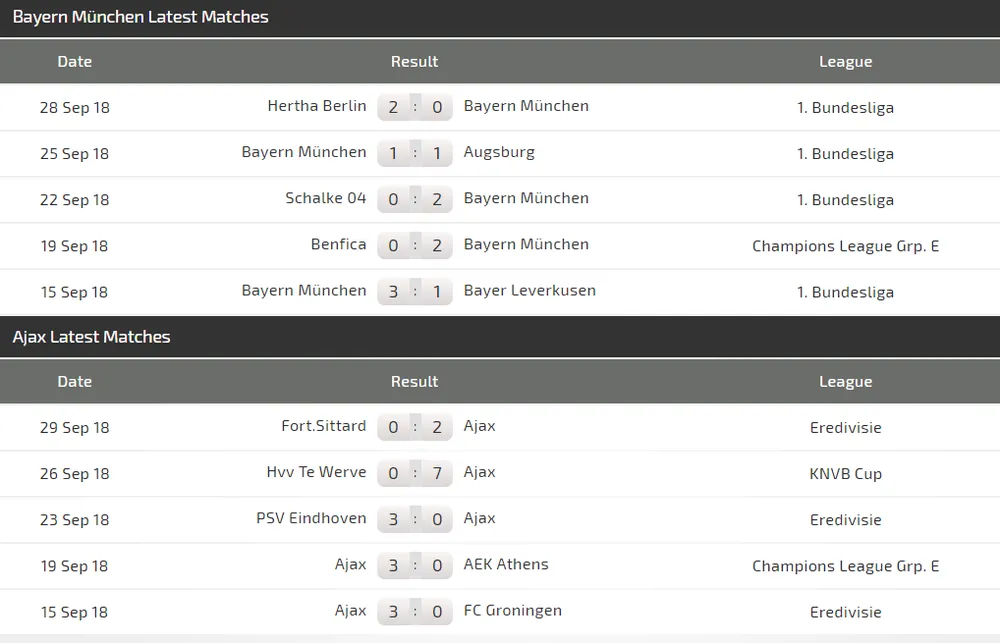Select the 28 Sep 18 date cell
This screenshot has height=643, width=1000.
click(75, 108)
